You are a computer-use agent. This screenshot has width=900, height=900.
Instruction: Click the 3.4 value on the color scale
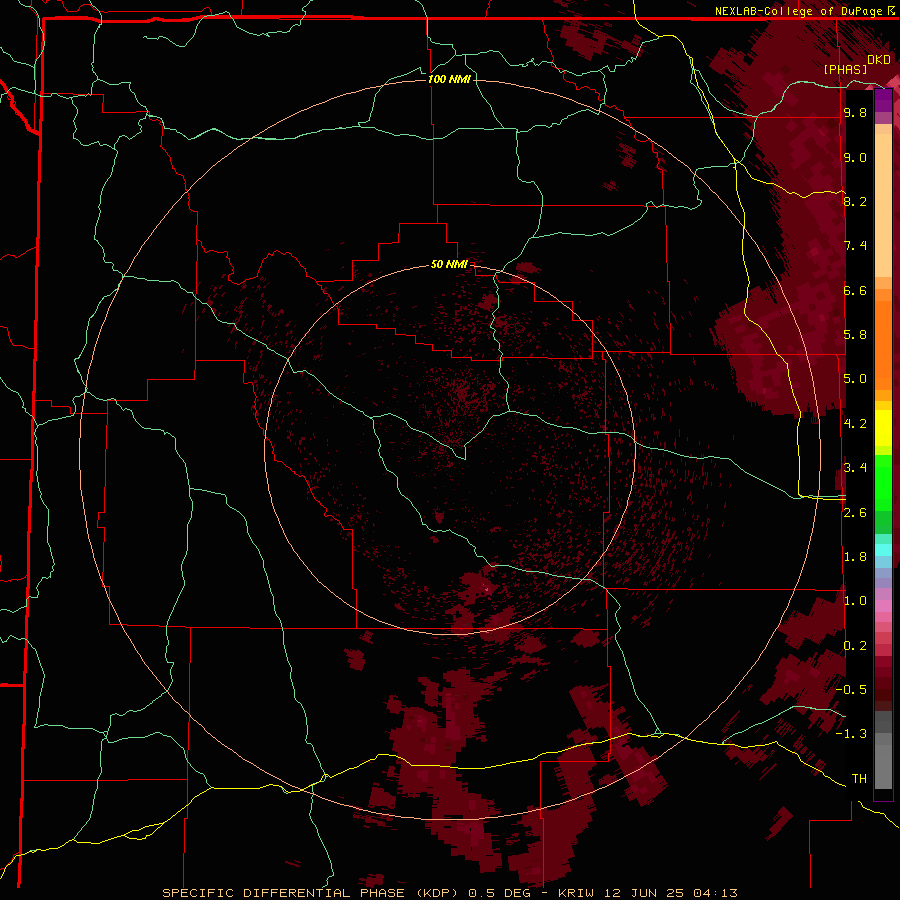(x=855, y=468)
